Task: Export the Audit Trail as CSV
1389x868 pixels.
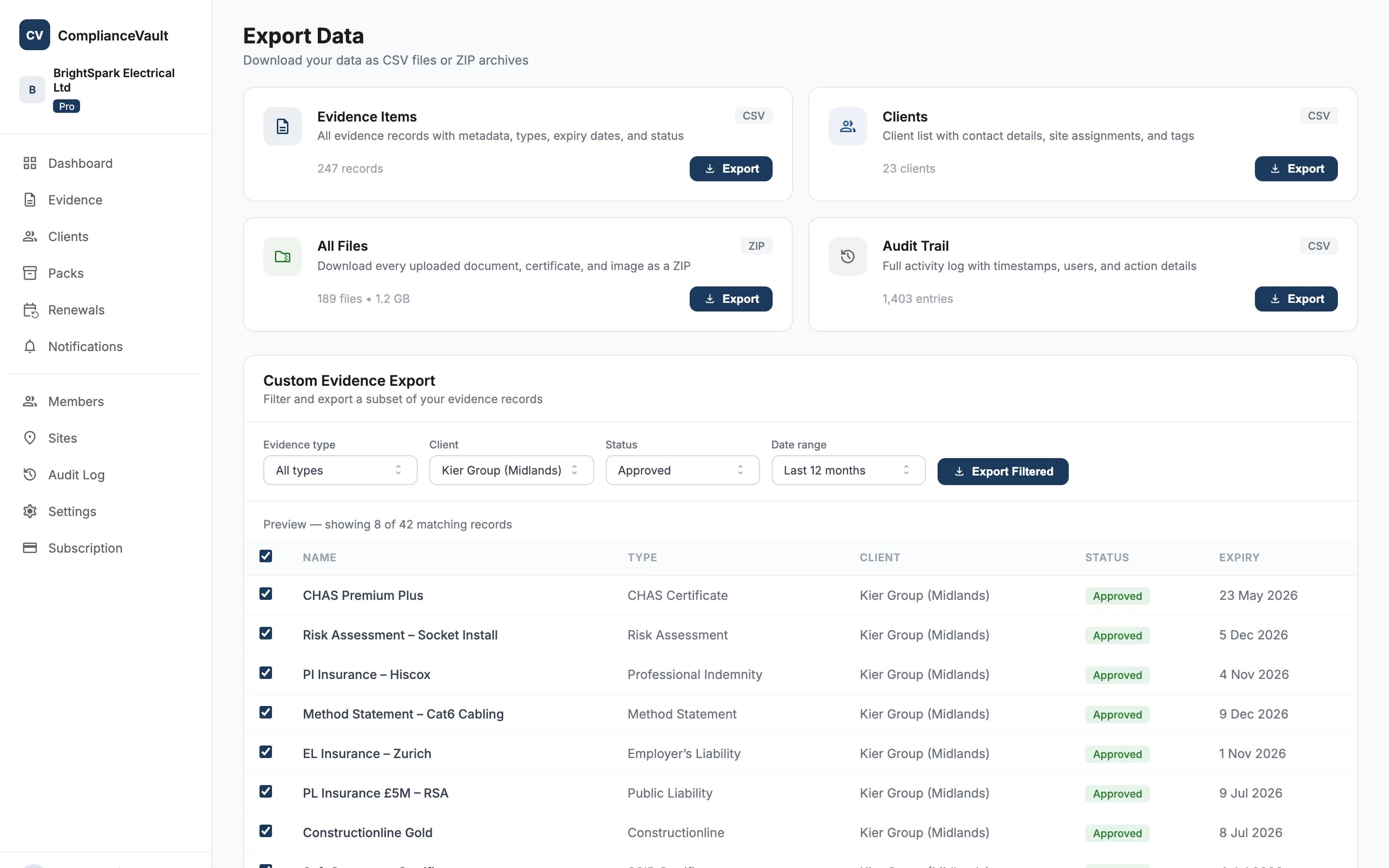Action: click(x=1296, y=298)
